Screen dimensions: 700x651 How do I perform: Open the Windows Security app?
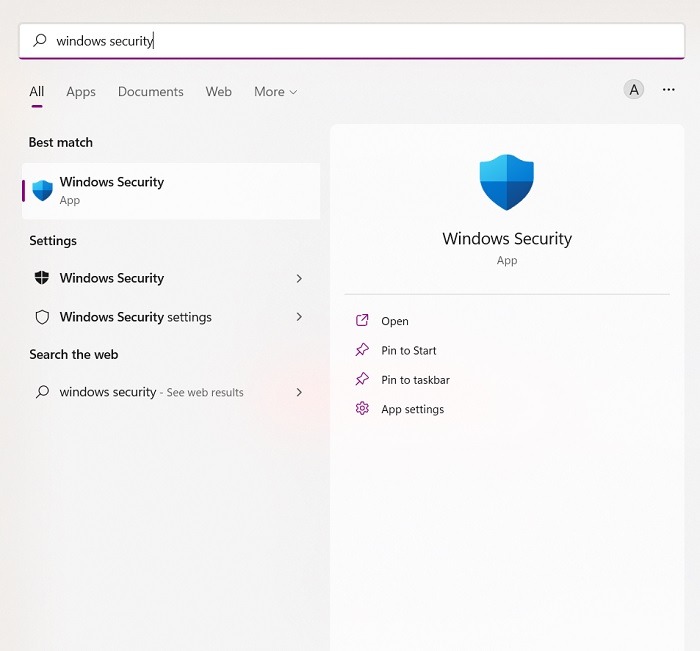pos(395,321)
